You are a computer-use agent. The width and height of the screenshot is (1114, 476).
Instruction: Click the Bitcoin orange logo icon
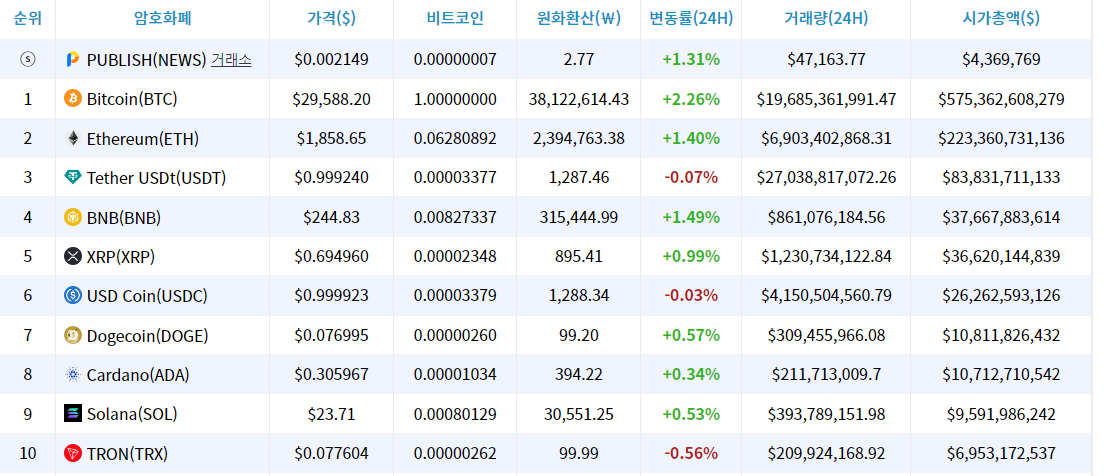click(72, 99)
